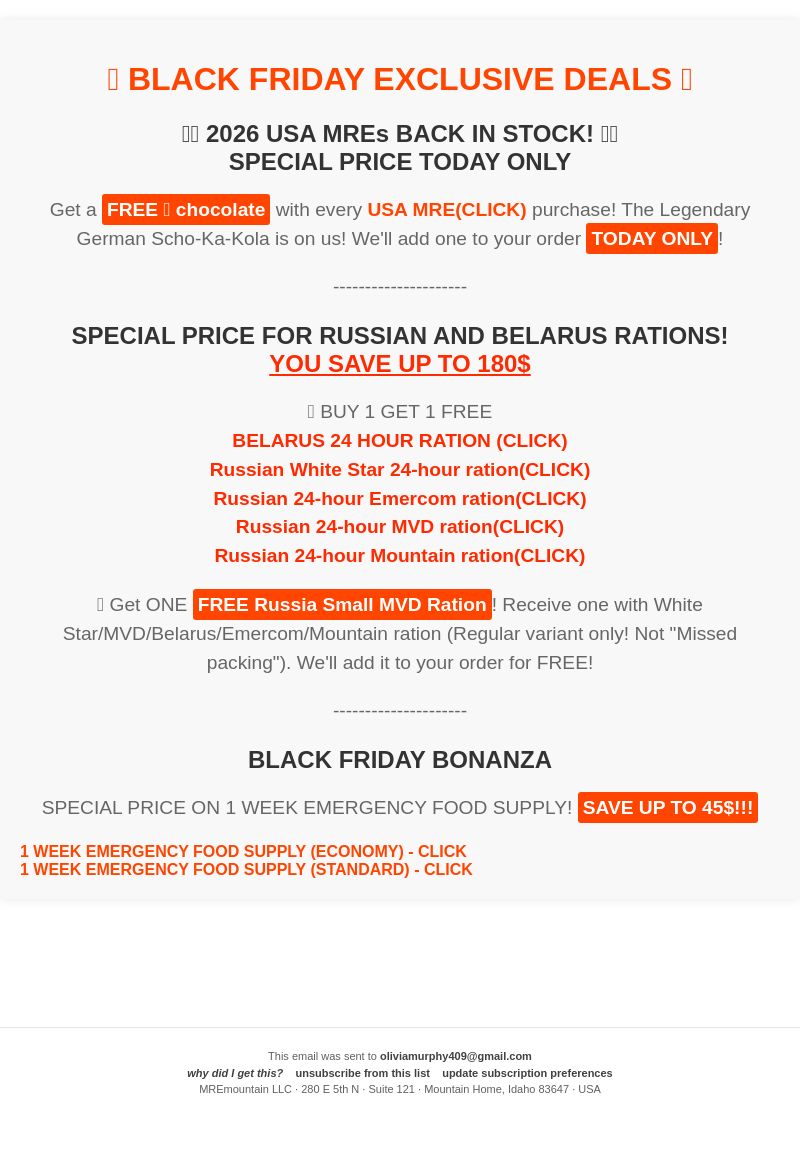Click the BLACK FRIDAY BONANZA heading
800x1157 pixels.
point(400,759)
